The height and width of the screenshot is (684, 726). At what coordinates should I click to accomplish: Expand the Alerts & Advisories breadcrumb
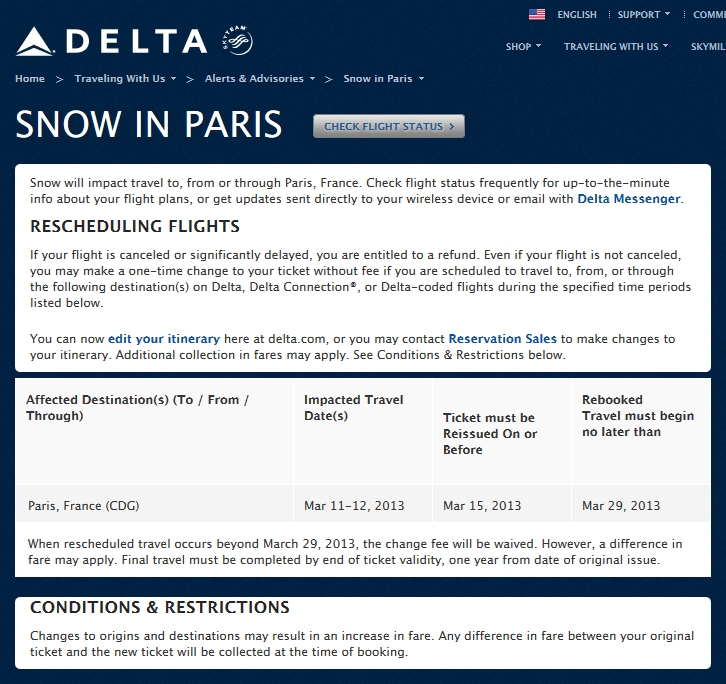[x=260, y=78]
